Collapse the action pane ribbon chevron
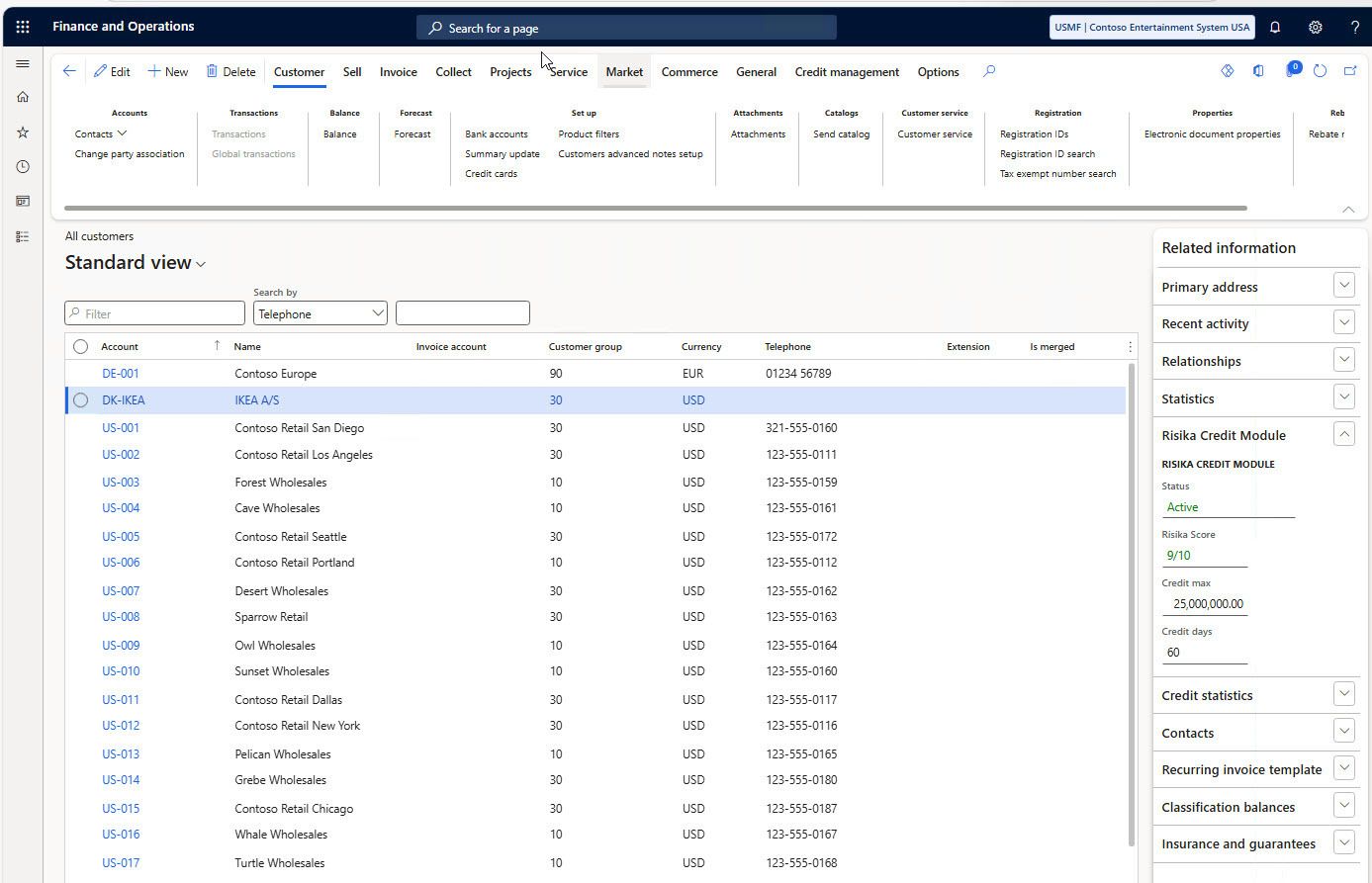Image resolution: width=1372 pixels, height=883 pixels. point(1348,210)
